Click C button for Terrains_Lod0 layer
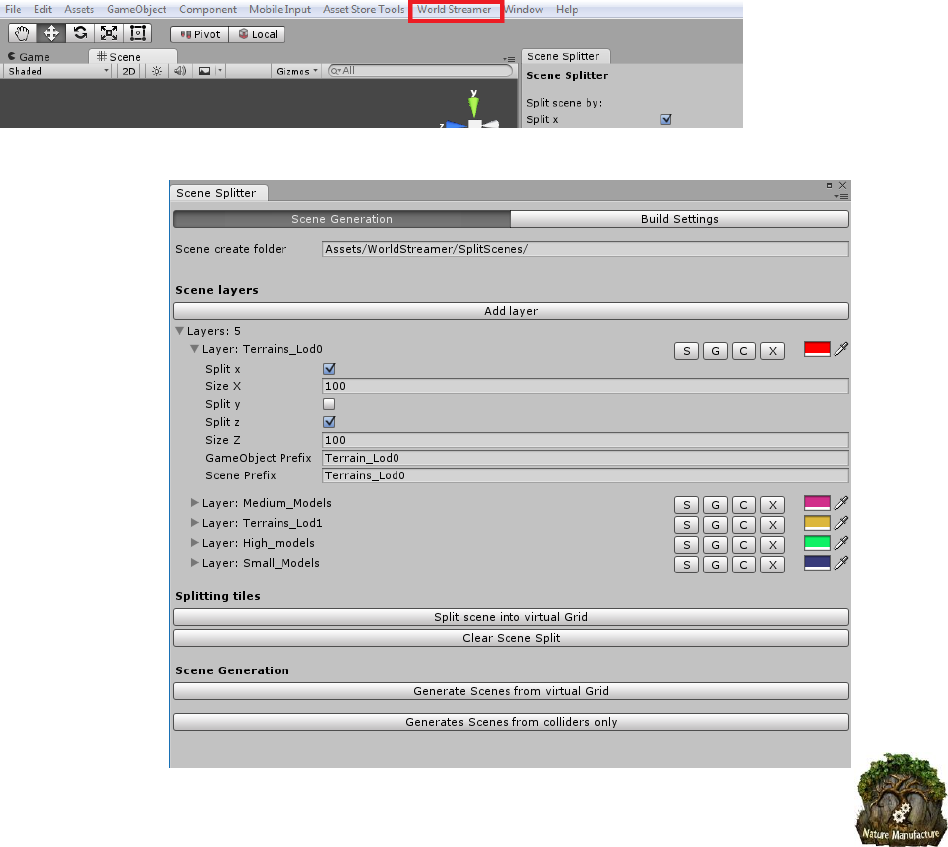Image resolution: width=948 pixels, height=847 pixels. 744,351
